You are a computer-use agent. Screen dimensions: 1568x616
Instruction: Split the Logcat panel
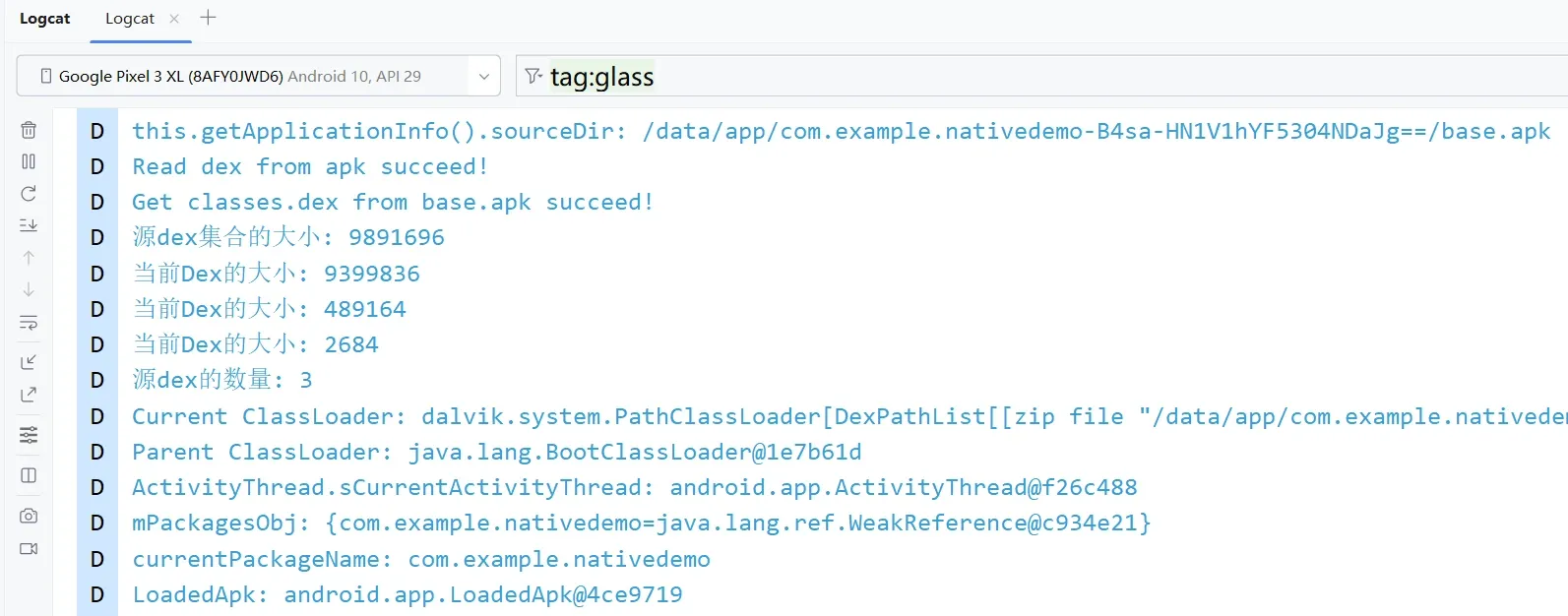pos(29,475)
